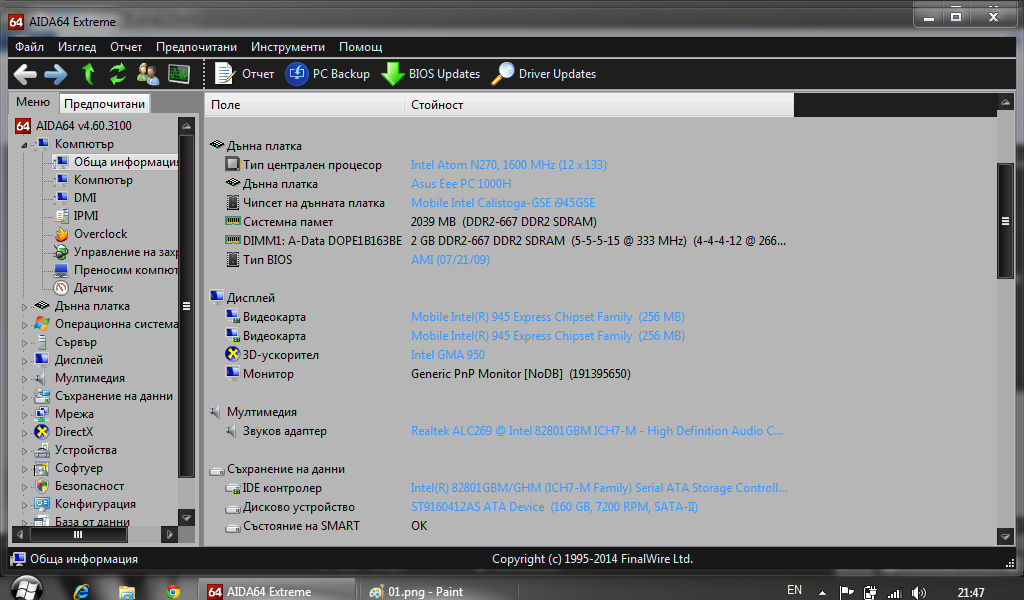1024x600 pixels.
Task: Switch to the Предпочитани side tab
Action: click(x=104, y=103)
